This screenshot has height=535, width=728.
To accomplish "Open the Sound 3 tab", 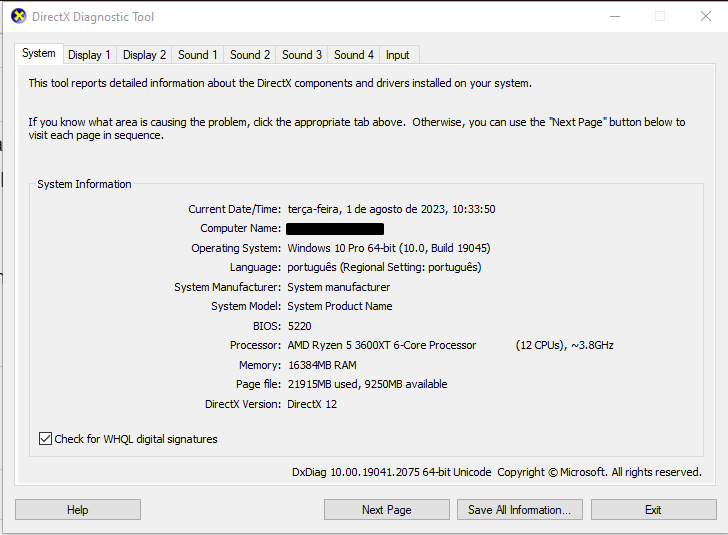I will click(302, 55).
